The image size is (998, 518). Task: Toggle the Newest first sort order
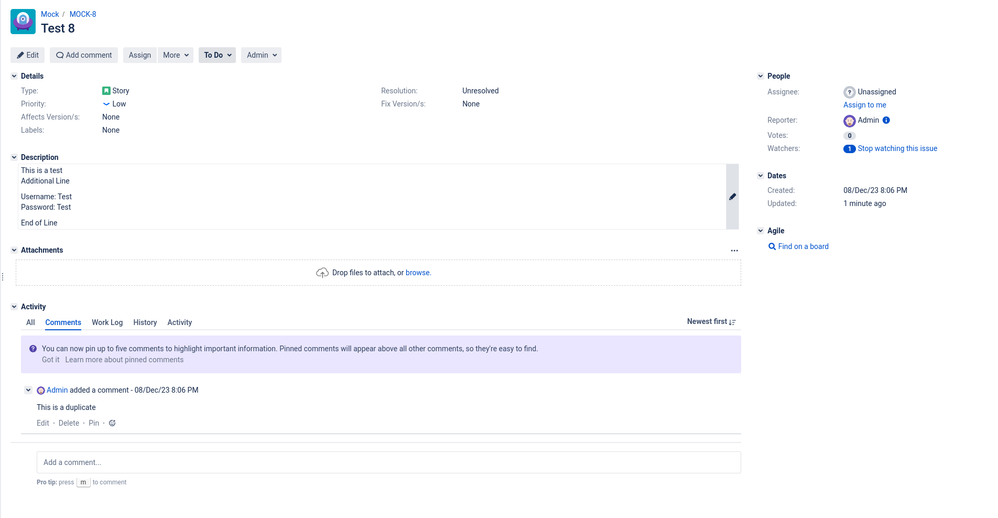pos(711,322)
